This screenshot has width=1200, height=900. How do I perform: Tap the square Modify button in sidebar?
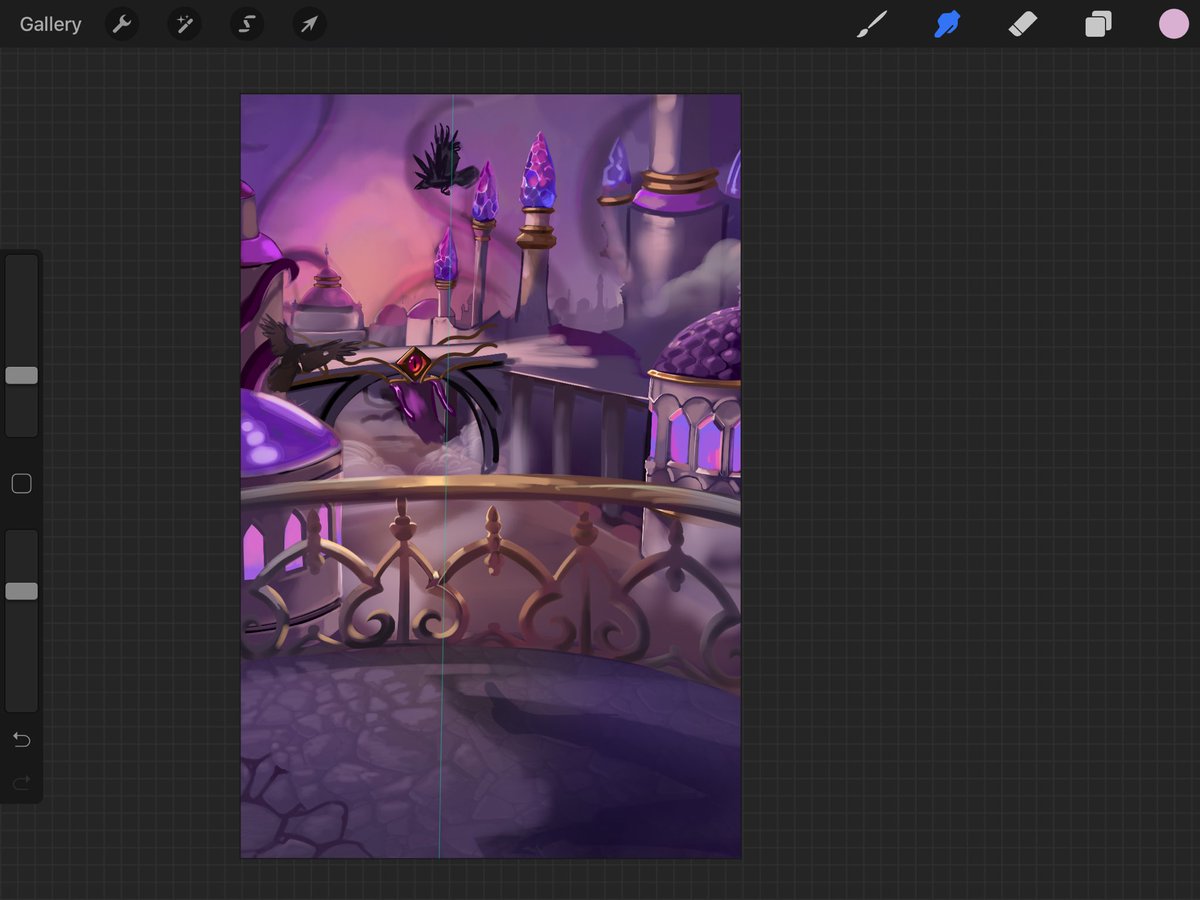(x=21, y=484)
